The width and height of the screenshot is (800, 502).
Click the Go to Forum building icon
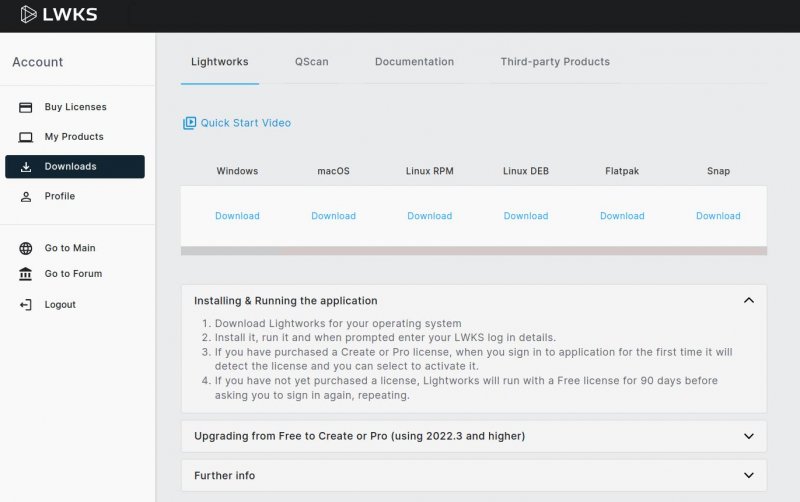[26, 274]
